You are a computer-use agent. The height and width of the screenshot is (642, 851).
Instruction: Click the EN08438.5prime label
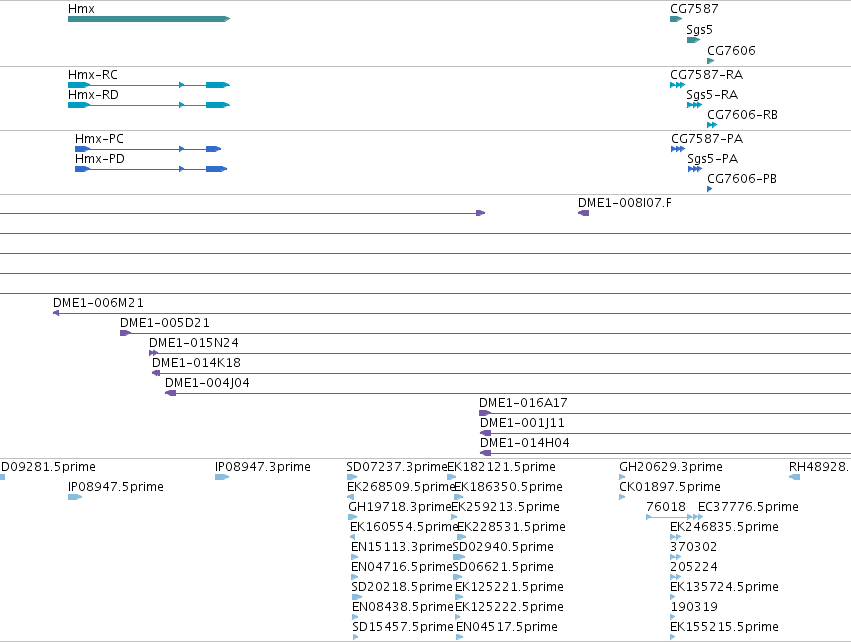(x=403, y=607)
